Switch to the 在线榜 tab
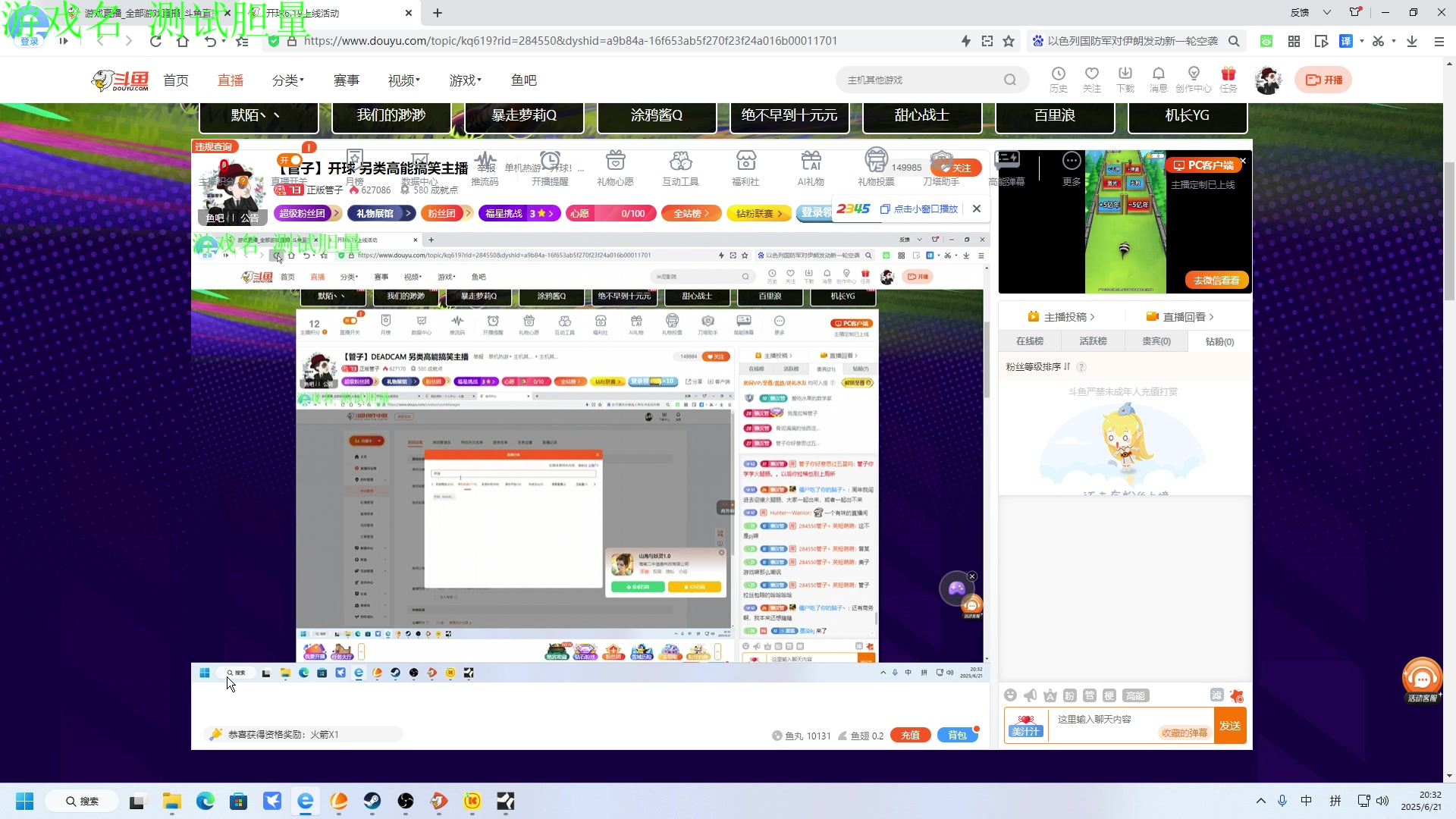1456x819 pixels. (x=1030, y=341)
